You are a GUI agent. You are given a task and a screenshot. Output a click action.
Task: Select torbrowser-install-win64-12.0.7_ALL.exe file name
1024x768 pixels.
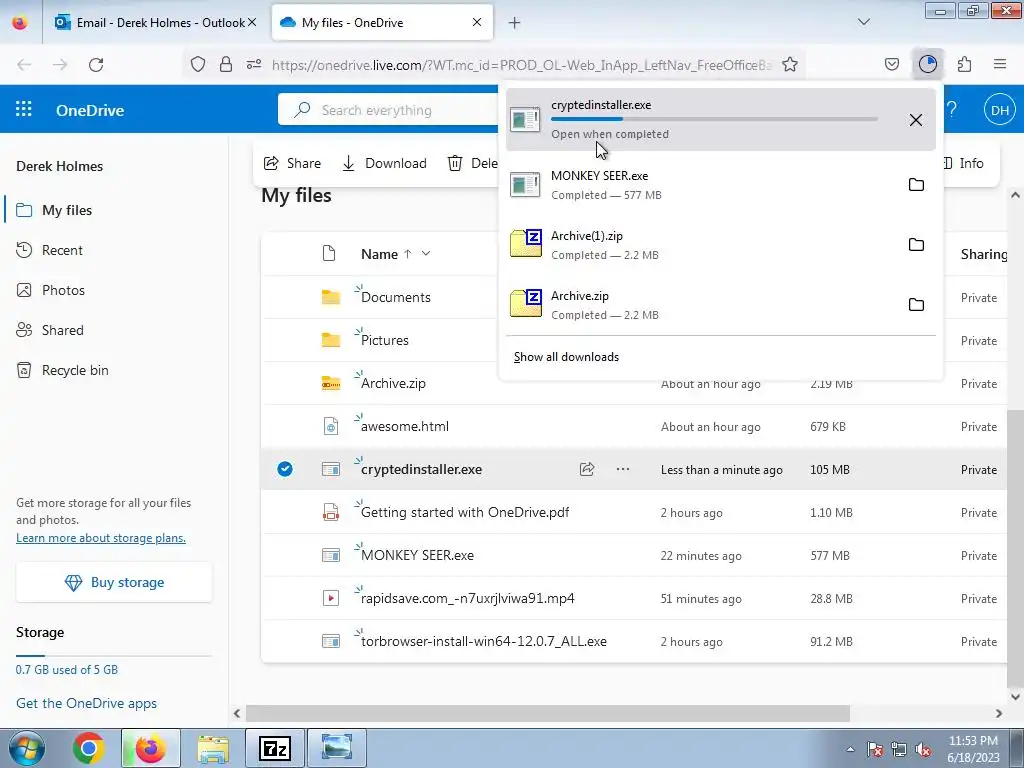483,641
